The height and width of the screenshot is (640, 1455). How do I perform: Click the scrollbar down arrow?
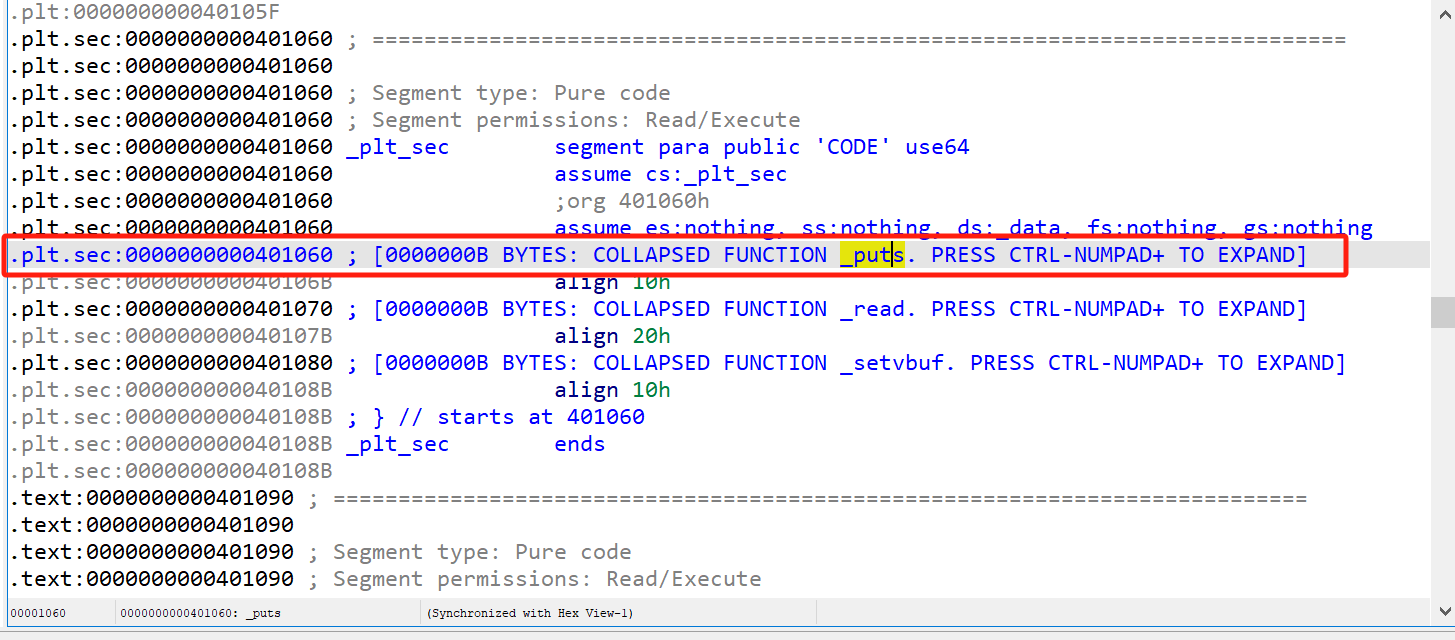(x=1442, y=609)
